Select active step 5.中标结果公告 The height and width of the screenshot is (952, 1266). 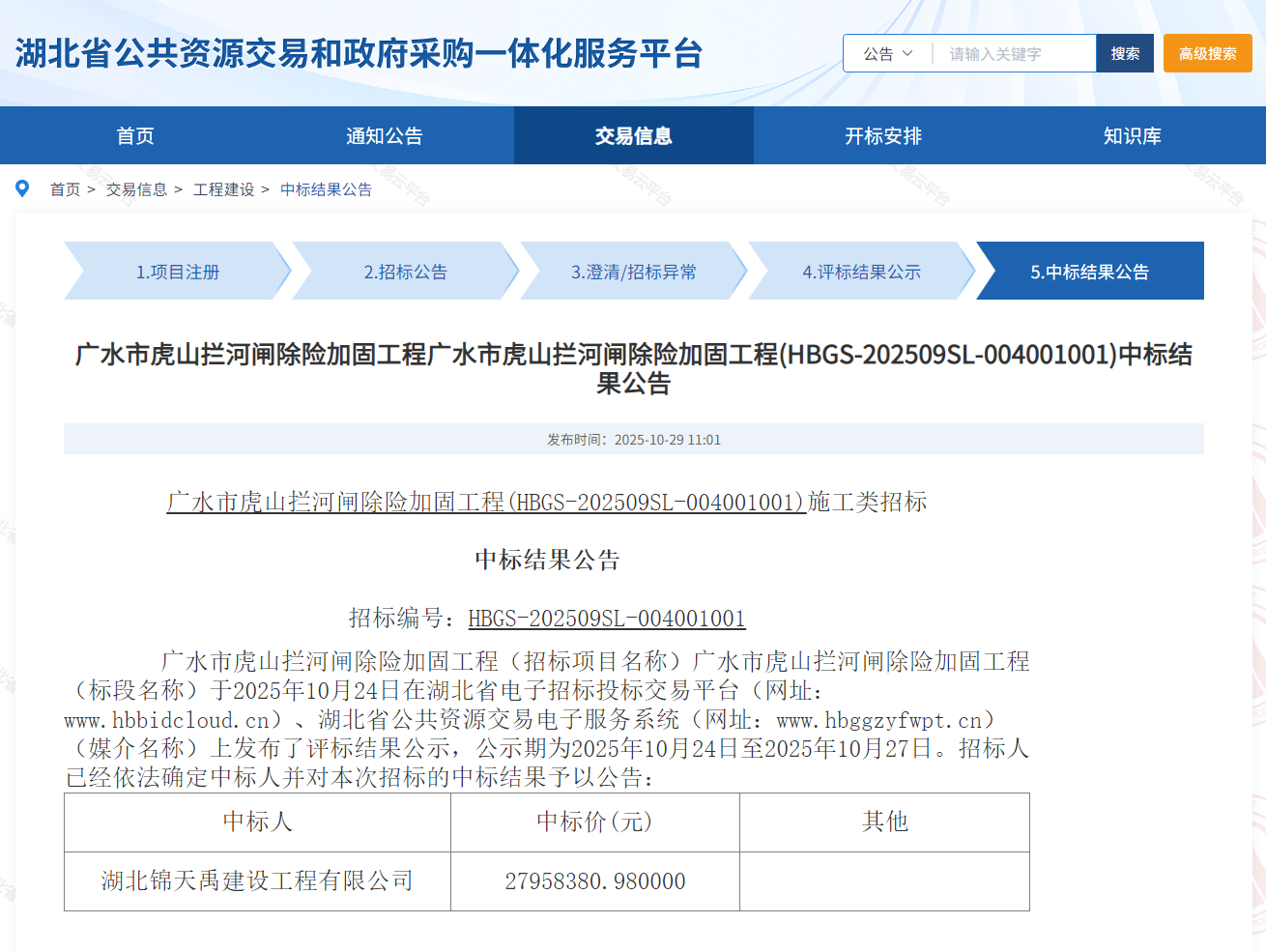(1089, 272)
